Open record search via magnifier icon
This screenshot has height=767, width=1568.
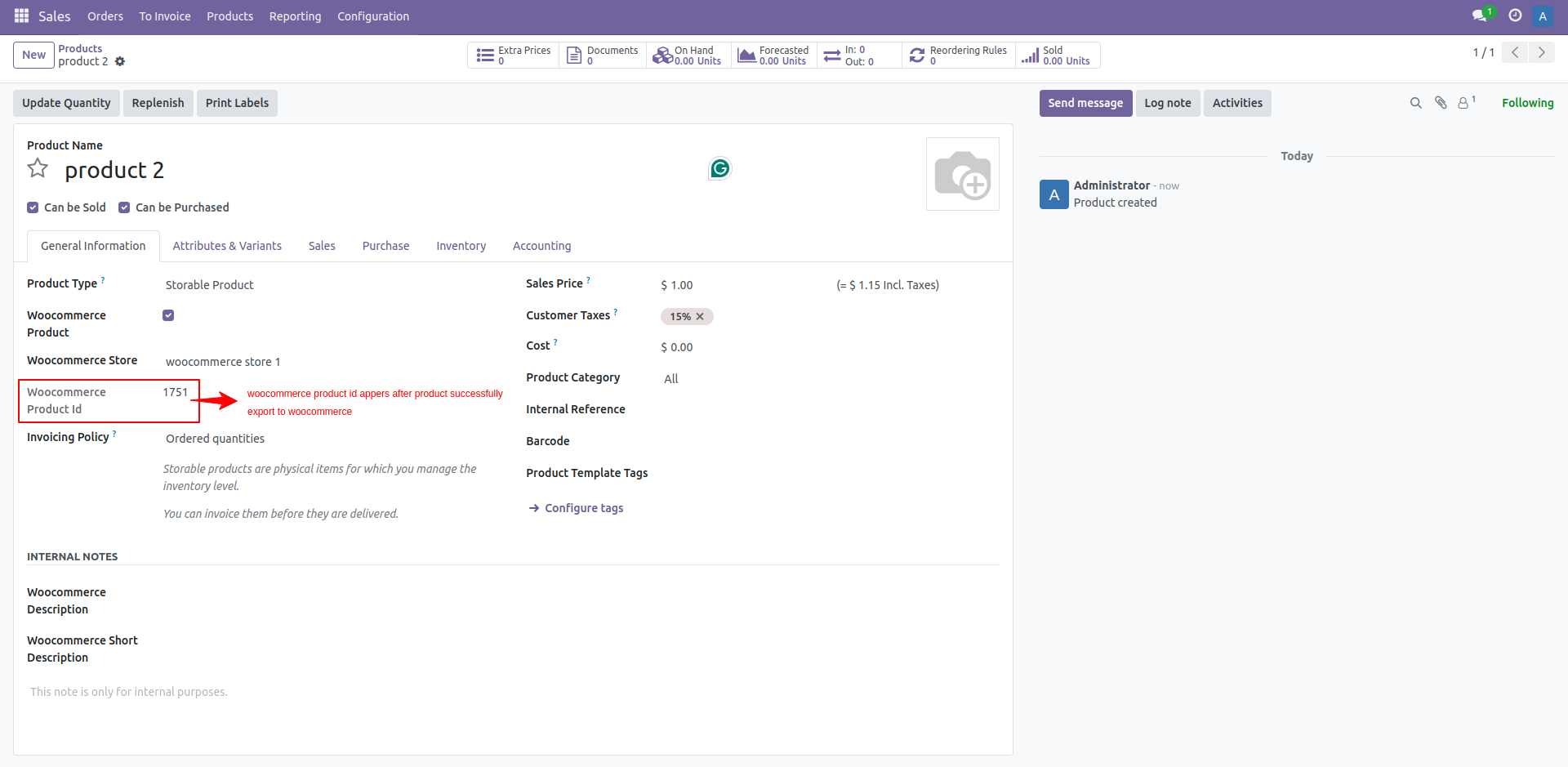click(x=1415, y=103)
